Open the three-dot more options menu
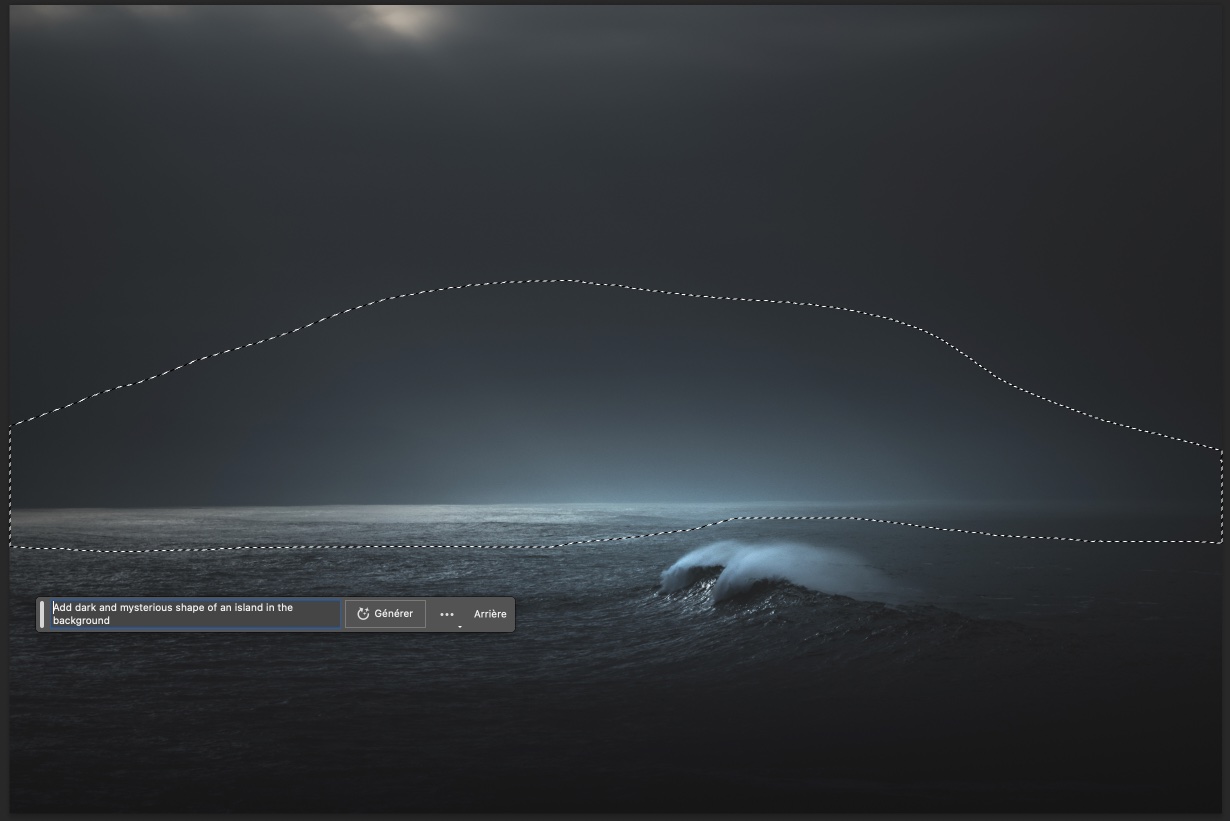This screenshot has height=821, width=1230. coord(447,614)
